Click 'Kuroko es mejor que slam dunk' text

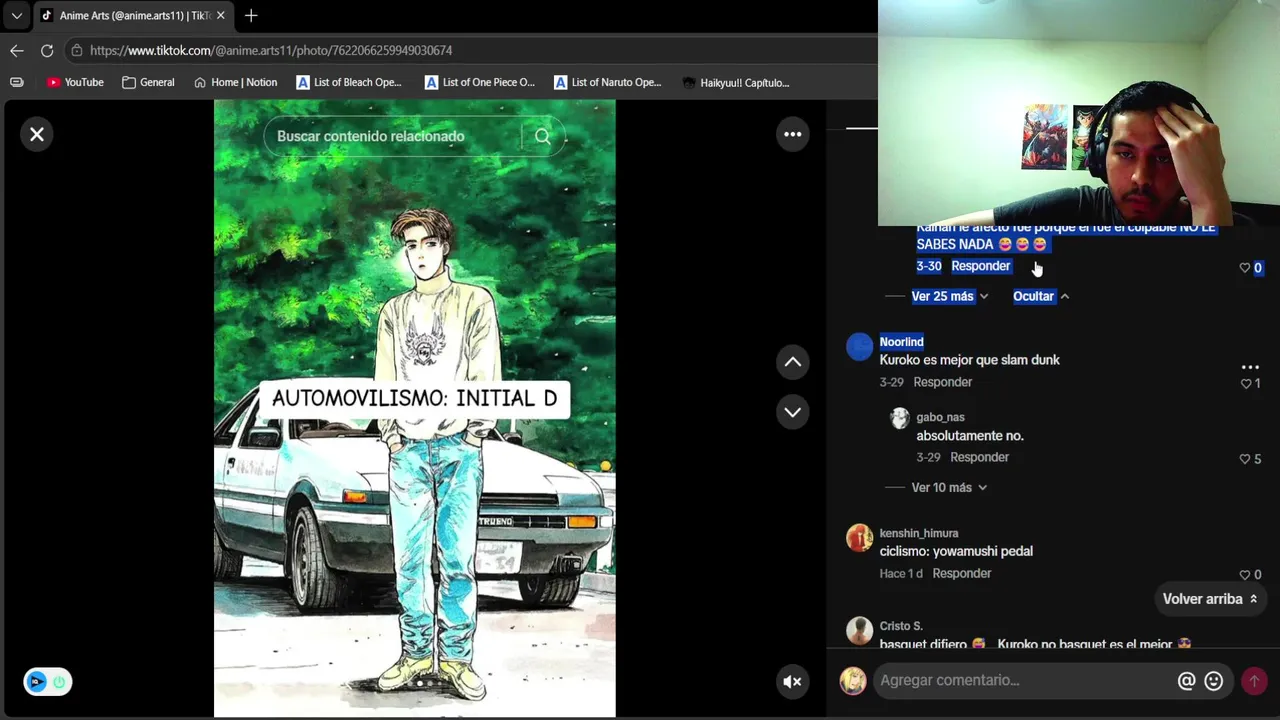point(969,360)
